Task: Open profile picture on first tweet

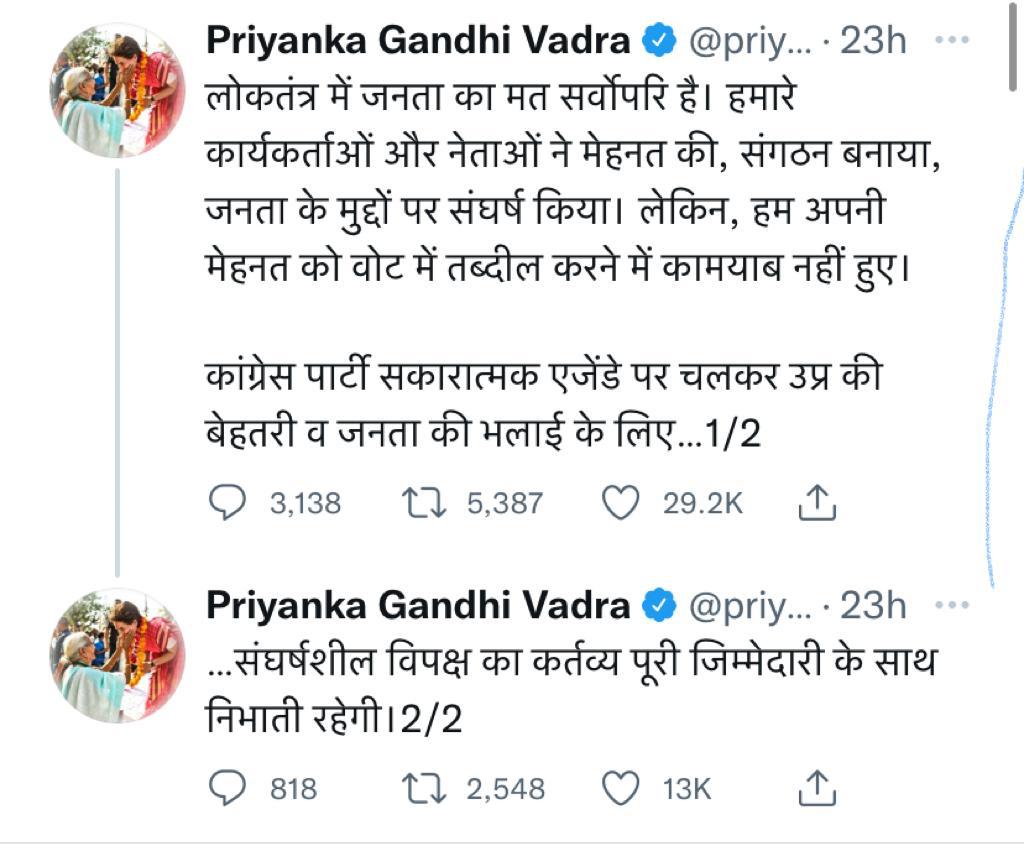Action: (117, 90)
